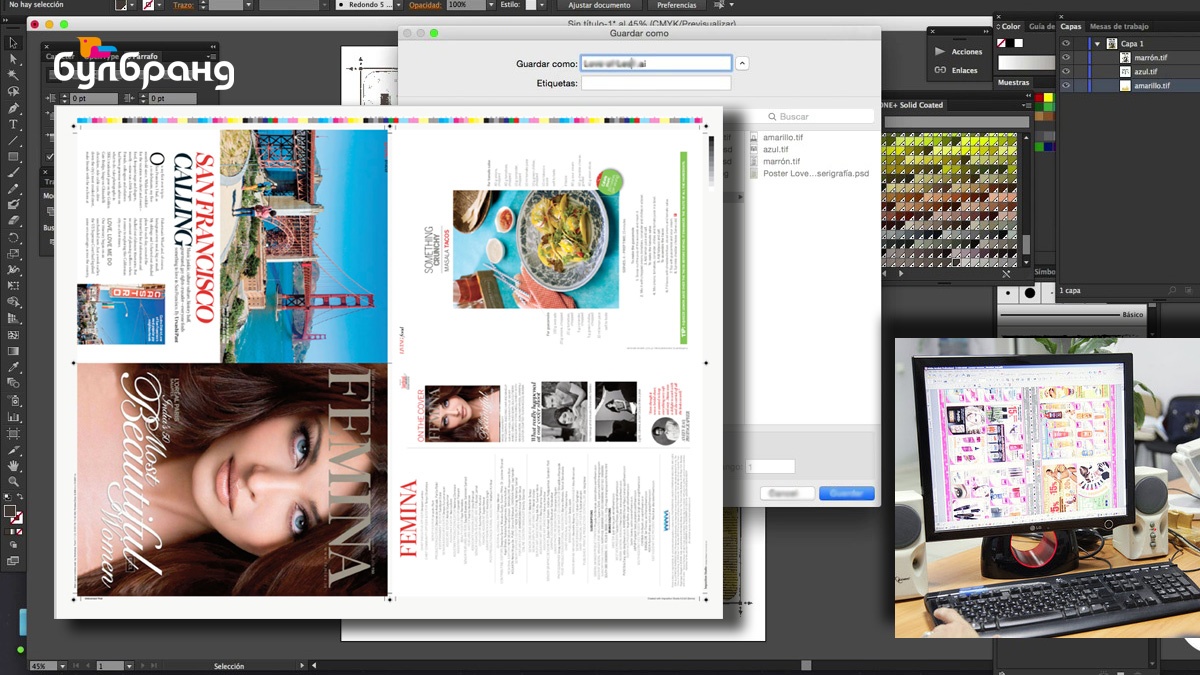This screenshot has height=675, width=1200.
Task: Select the Selection arrow tool
Action: tap(14, 43)
